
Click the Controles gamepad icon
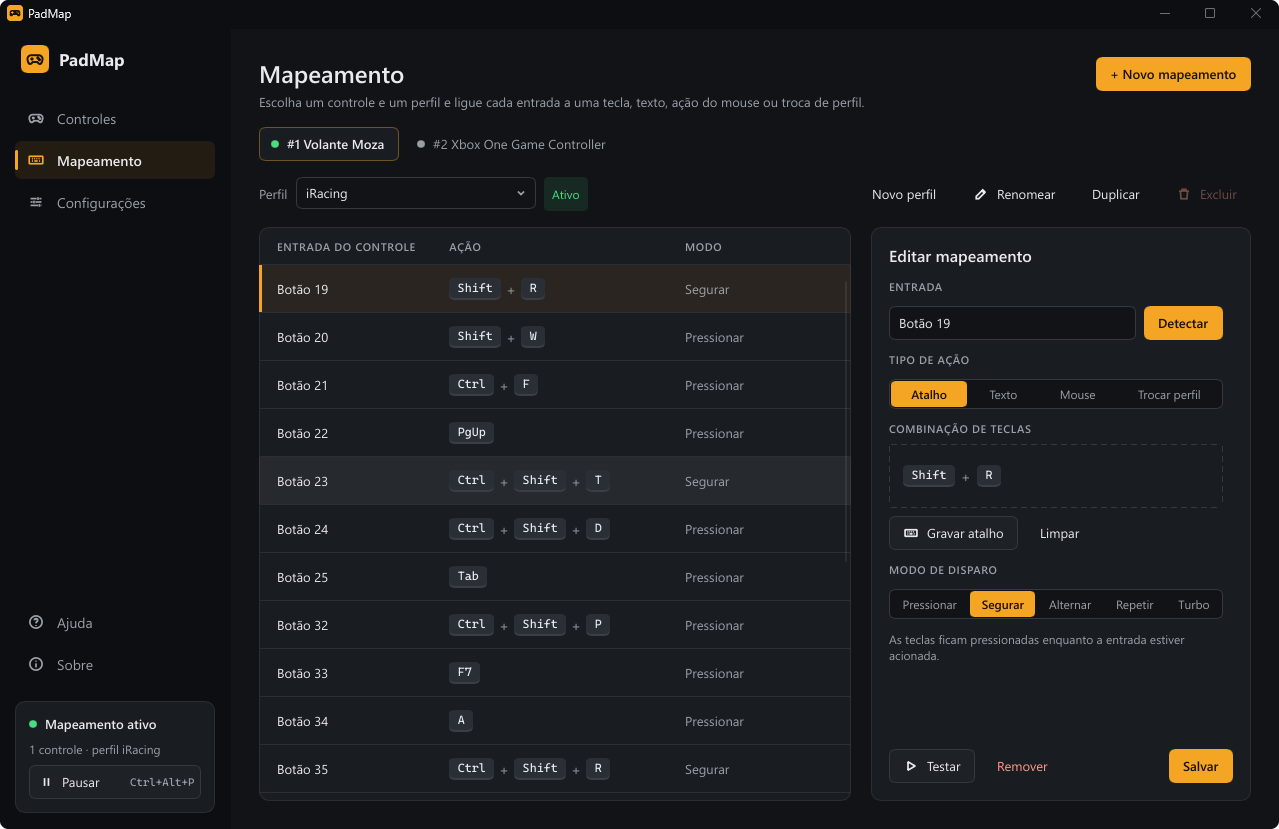point(36,119)
